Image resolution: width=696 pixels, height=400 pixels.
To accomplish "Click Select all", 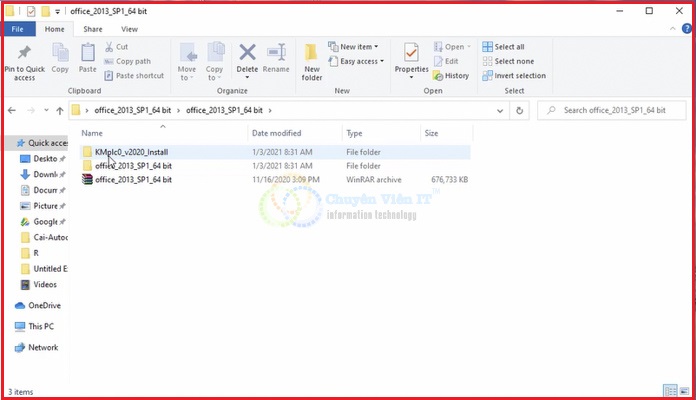I will click(503, 47).
